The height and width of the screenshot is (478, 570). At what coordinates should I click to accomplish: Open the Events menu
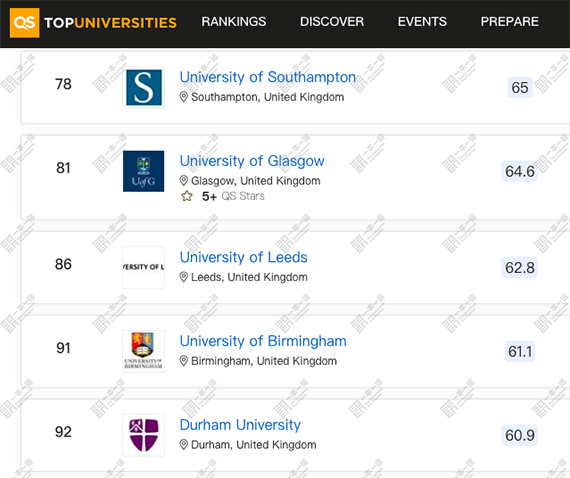[422, 21]
